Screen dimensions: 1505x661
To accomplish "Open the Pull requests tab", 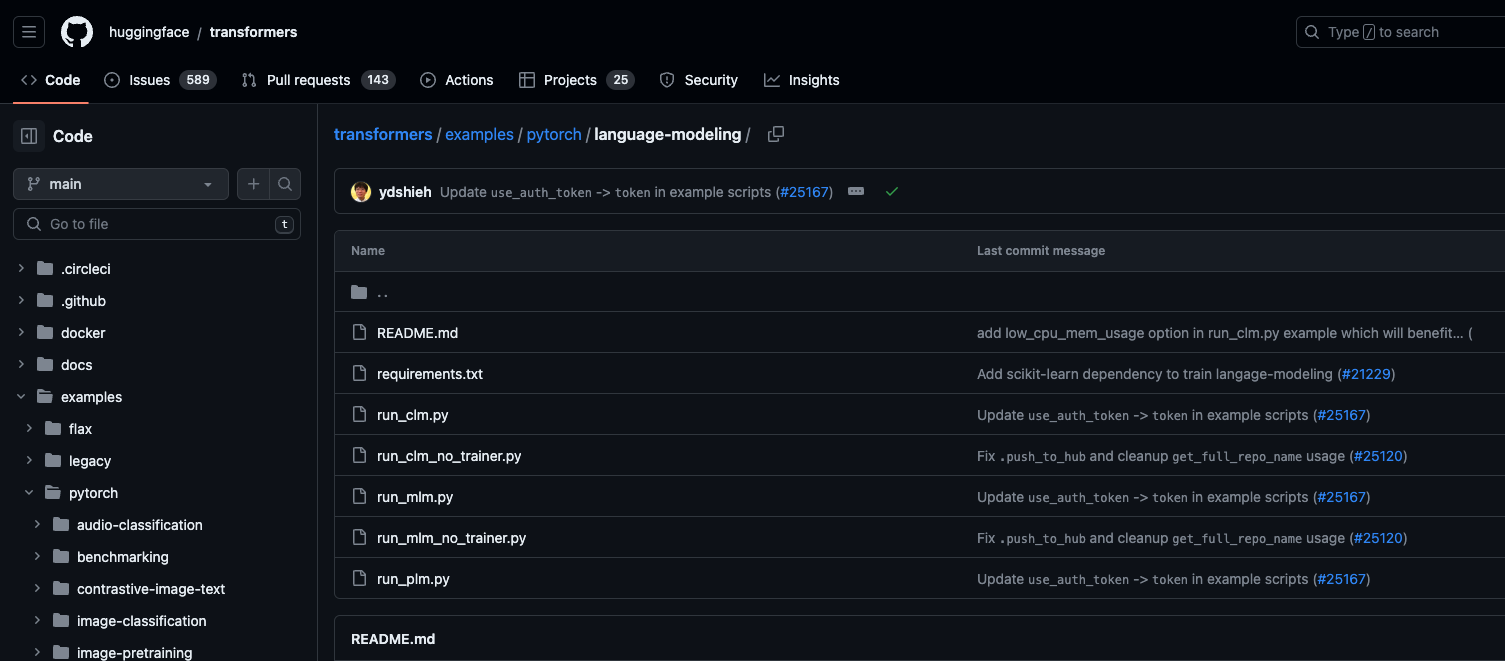I will (x=318, y=80).
